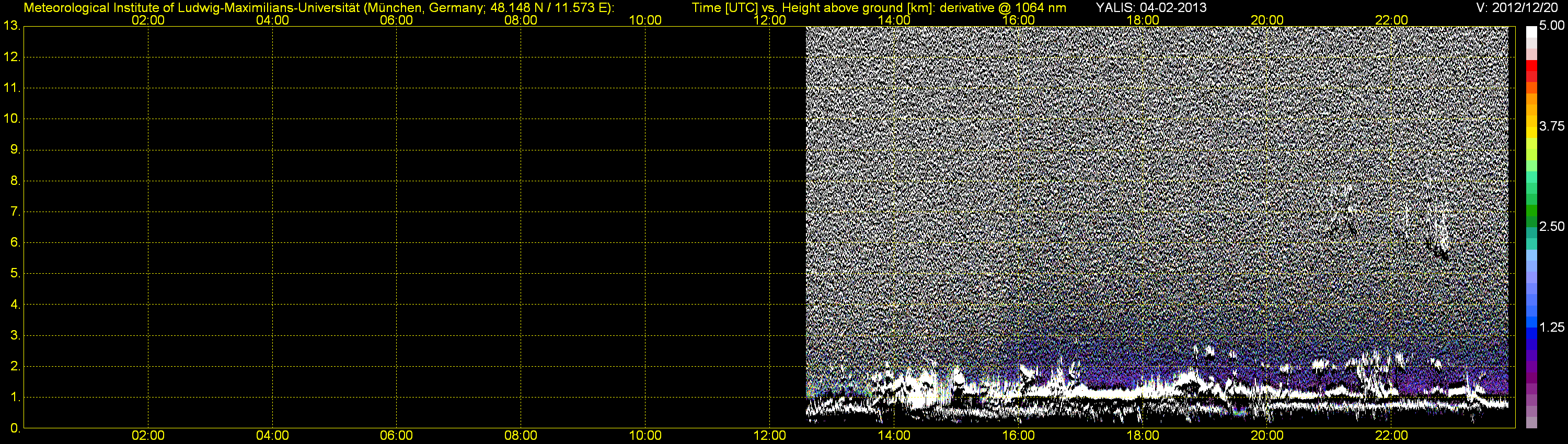The width and height of the screenshot is (1568, 444).
Task: Click the 1 km height axis label
Action: 15,397
